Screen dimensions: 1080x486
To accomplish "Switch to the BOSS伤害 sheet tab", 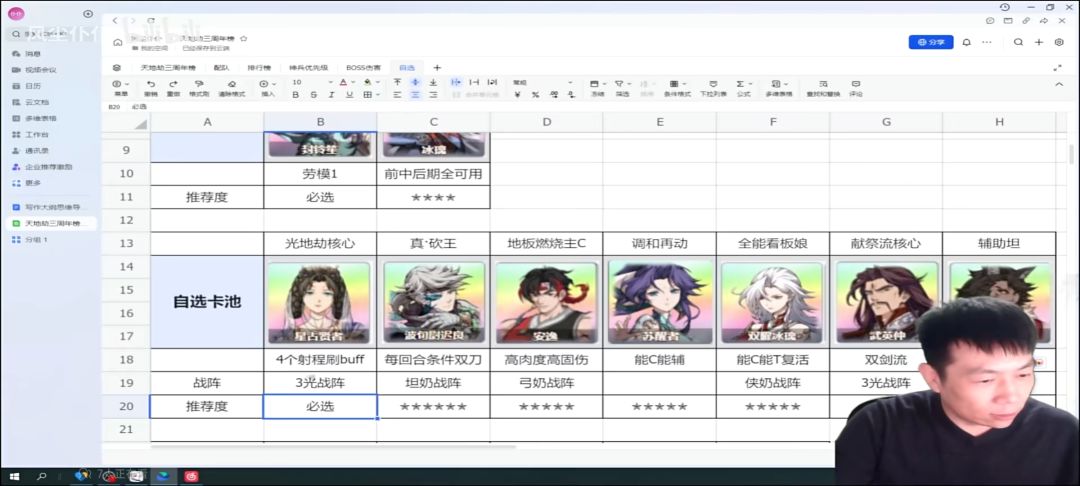I will click(x=363, y=67).
